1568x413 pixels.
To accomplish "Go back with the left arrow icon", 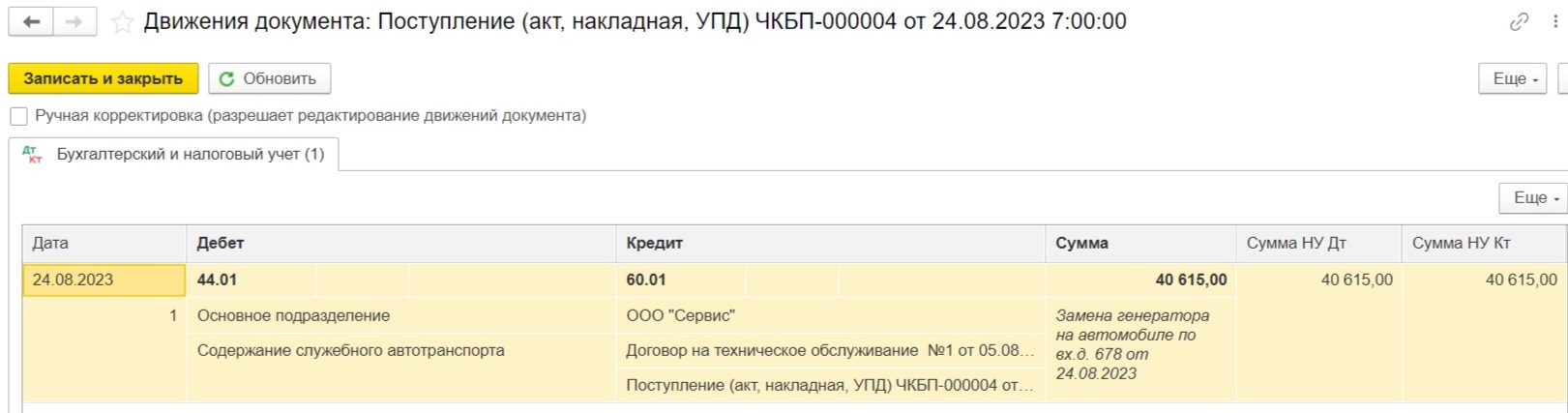I will tap(31, 21).
